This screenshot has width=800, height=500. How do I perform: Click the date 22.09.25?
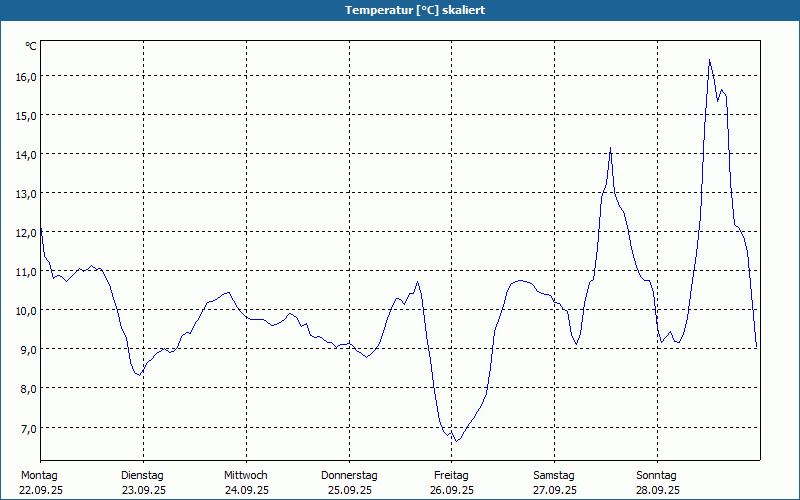point(41,491)
